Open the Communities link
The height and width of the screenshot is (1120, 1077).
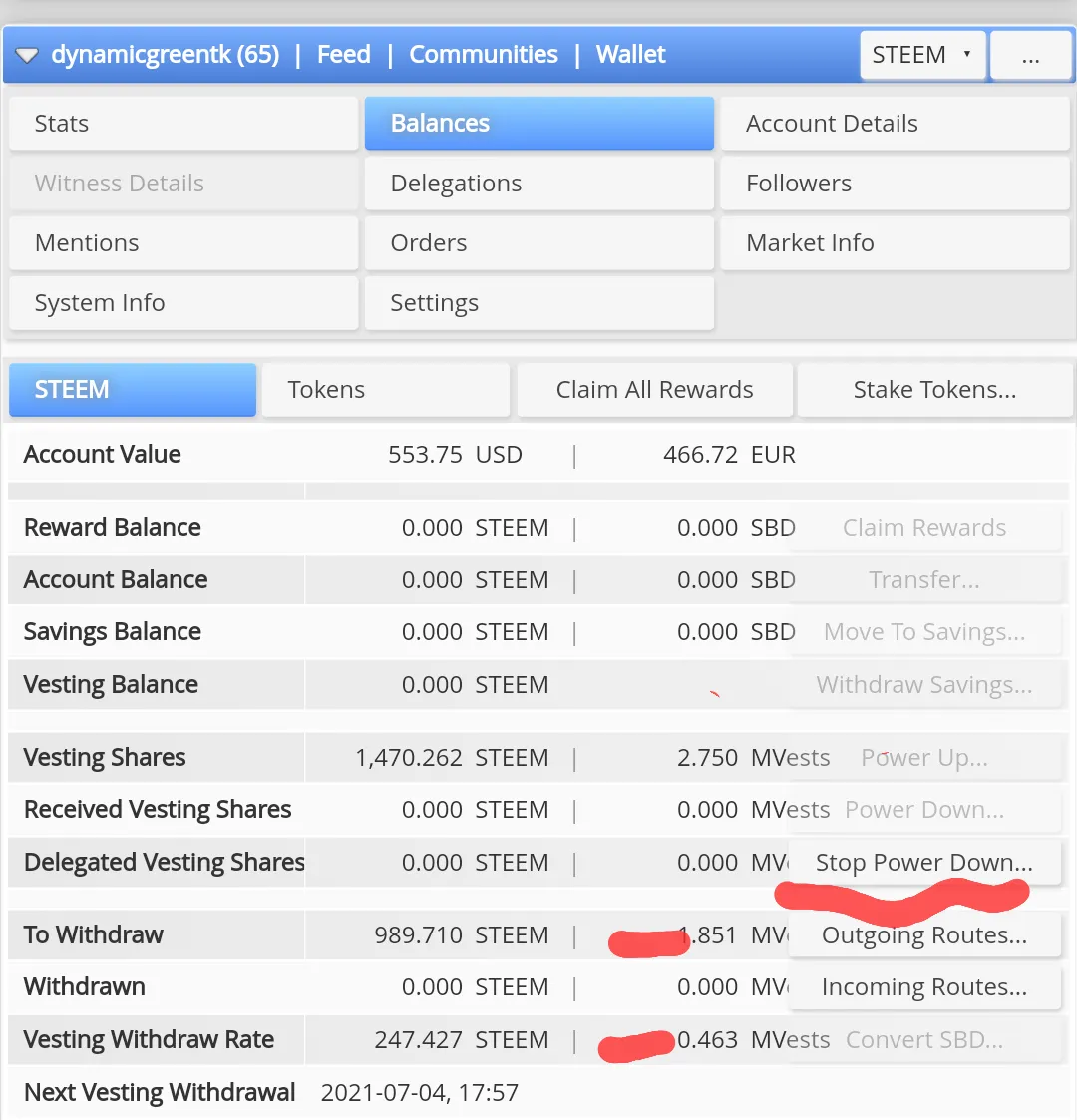pyautogui.click(x=484, y=54)
